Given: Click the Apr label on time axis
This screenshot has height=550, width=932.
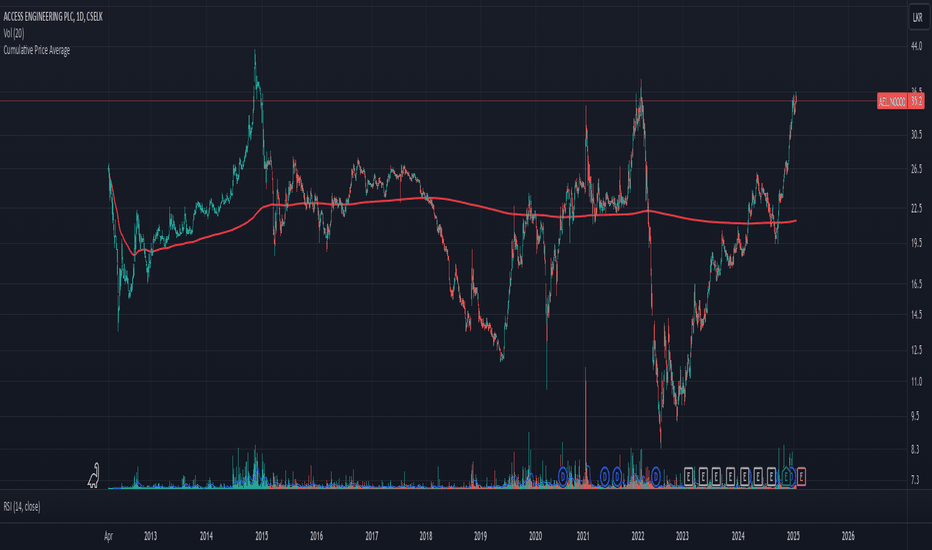Looking at the screenshot, I should tap(108, 536).
